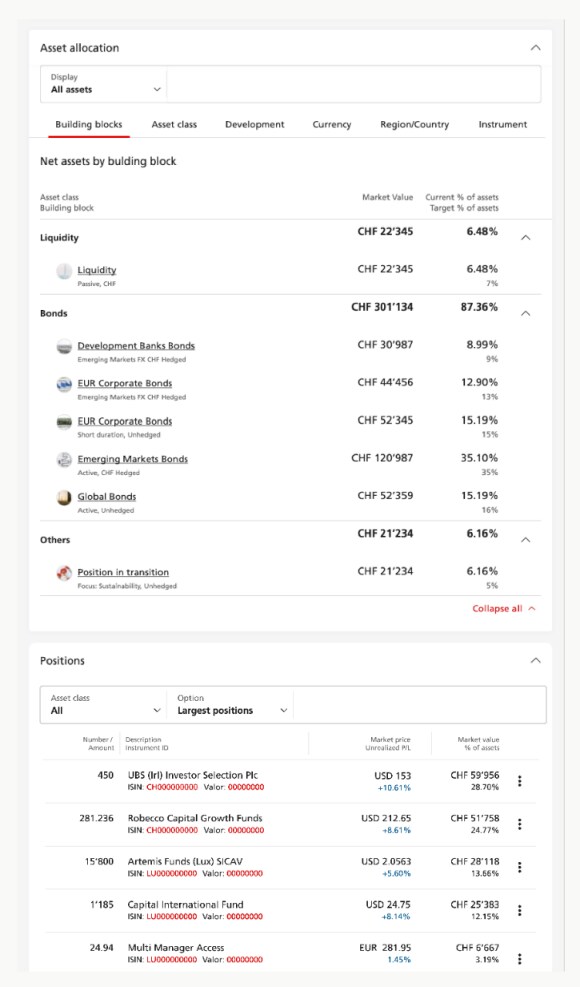Open the kebab menu for Capital International Fund

tap(519, 910)
